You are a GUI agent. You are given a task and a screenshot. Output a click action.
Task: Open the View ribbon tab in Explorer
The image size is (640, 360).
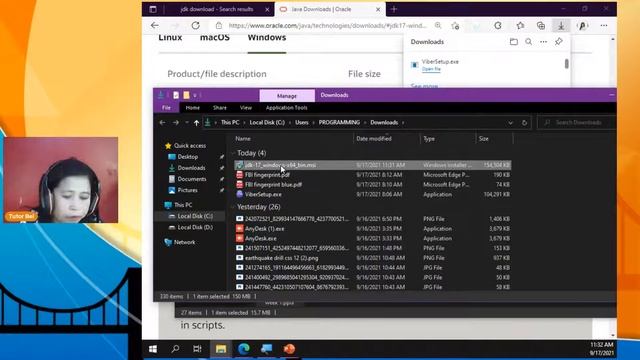click(246, 108)
